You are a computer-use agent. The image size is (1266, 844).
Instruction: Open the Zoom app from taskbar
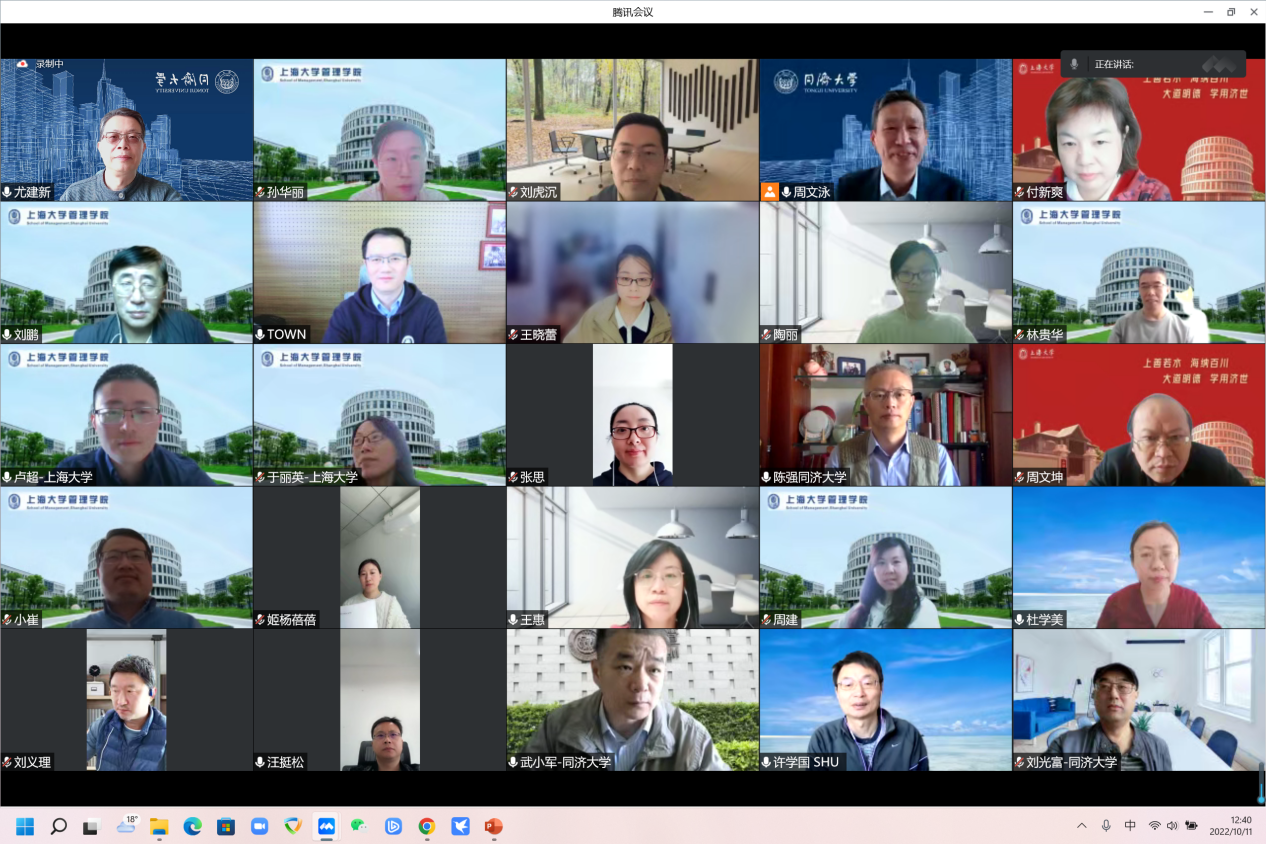tap(259, 826)
